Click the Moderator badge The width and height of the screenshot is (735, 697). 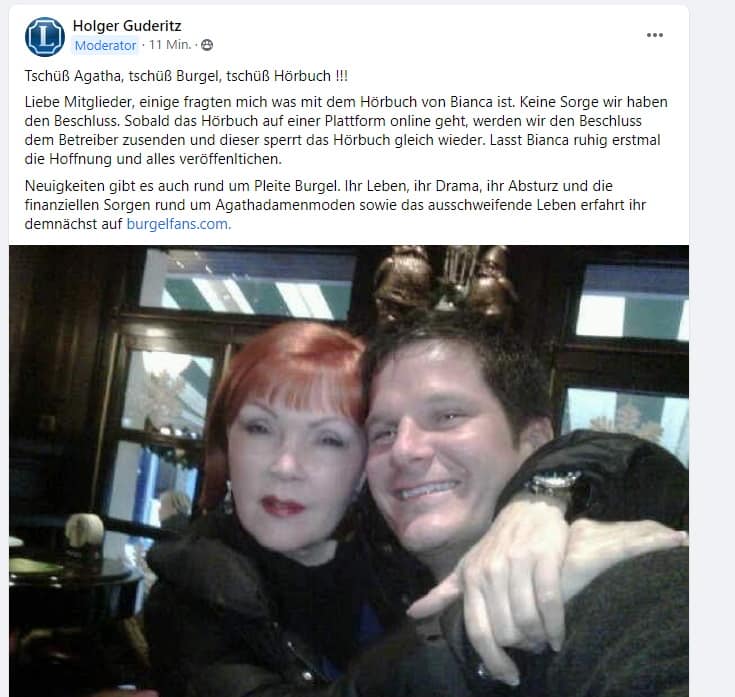(x=105, y=45)
